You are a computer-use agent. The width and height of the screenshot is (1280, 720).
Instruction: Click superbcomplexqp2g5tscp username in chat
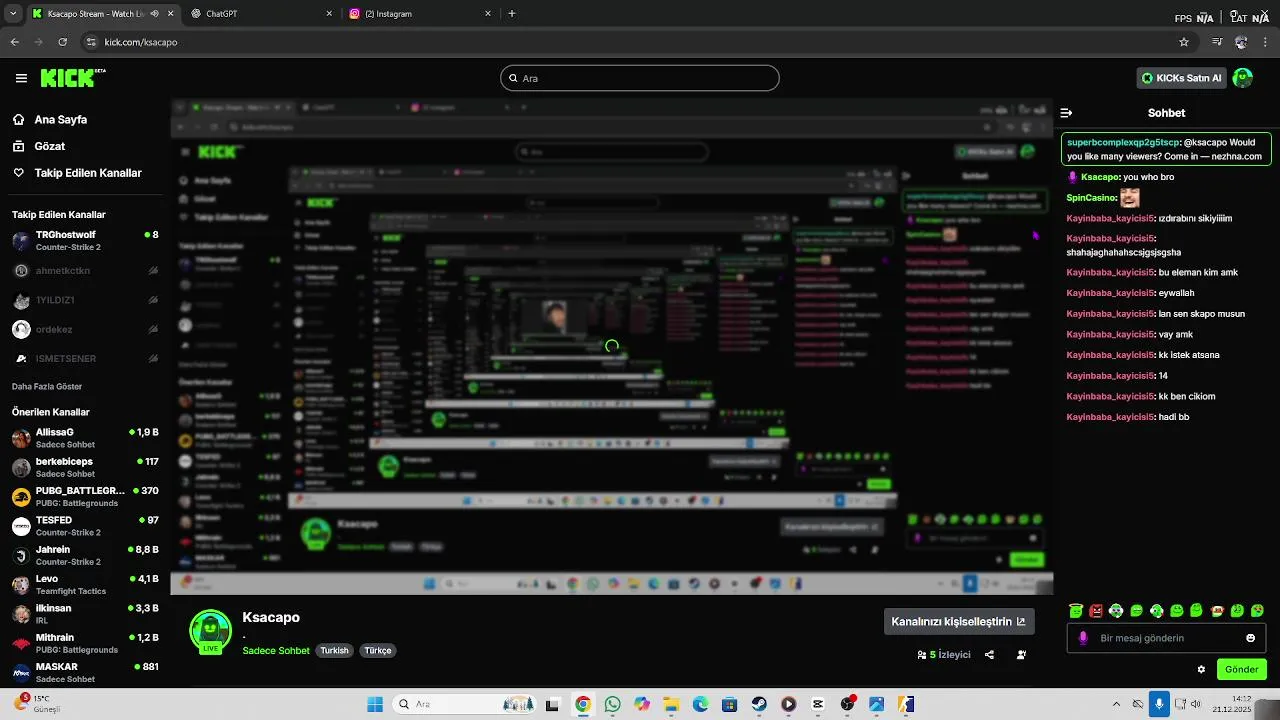point(1123,142)
